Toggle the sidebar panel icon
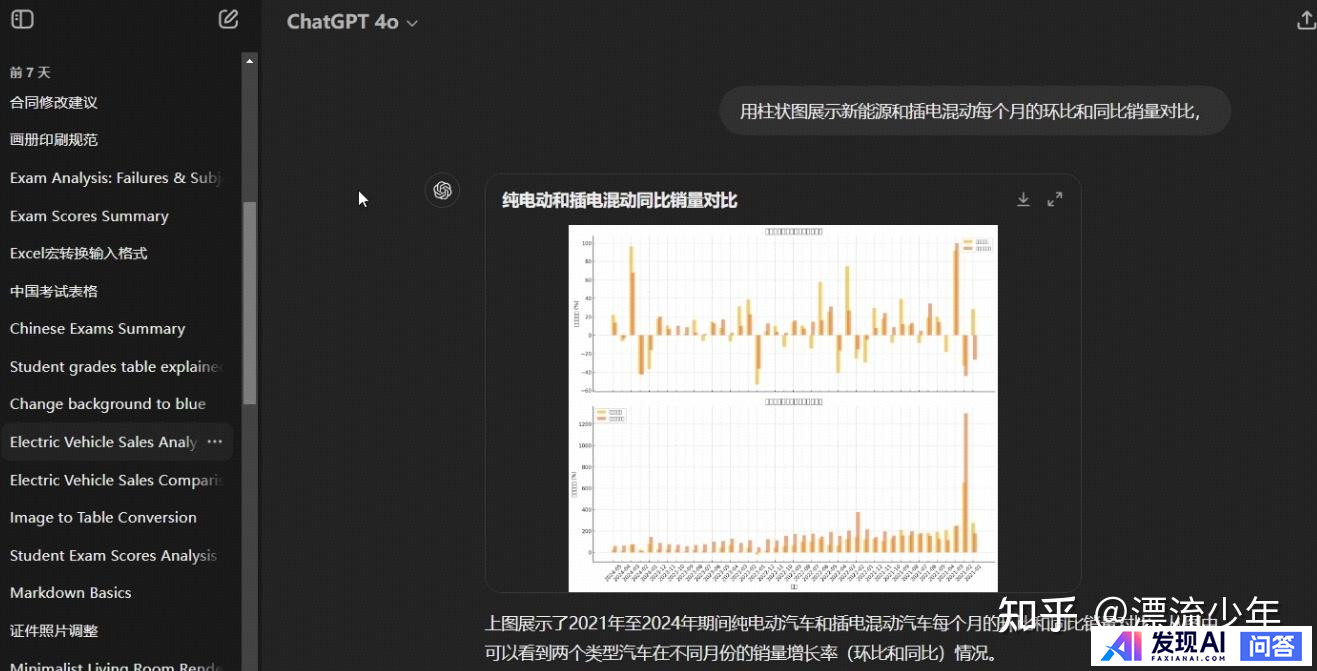Viewport: 1317px width, 671px height. [x=22, y=19]
